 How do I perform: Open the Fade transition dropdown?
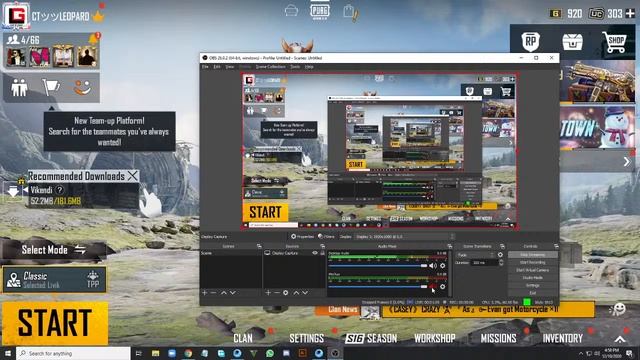[475, 255]
